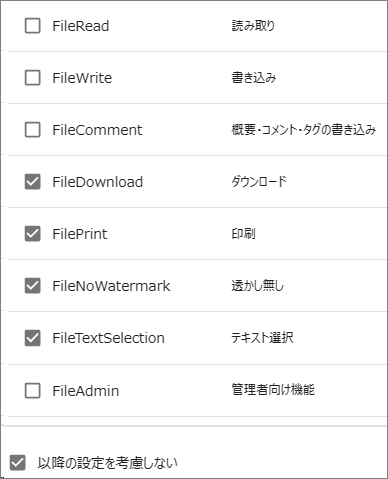The image size is (388, 479).
Task: Toggle off FileTextSelection checkbox
Action: [33, 338]
